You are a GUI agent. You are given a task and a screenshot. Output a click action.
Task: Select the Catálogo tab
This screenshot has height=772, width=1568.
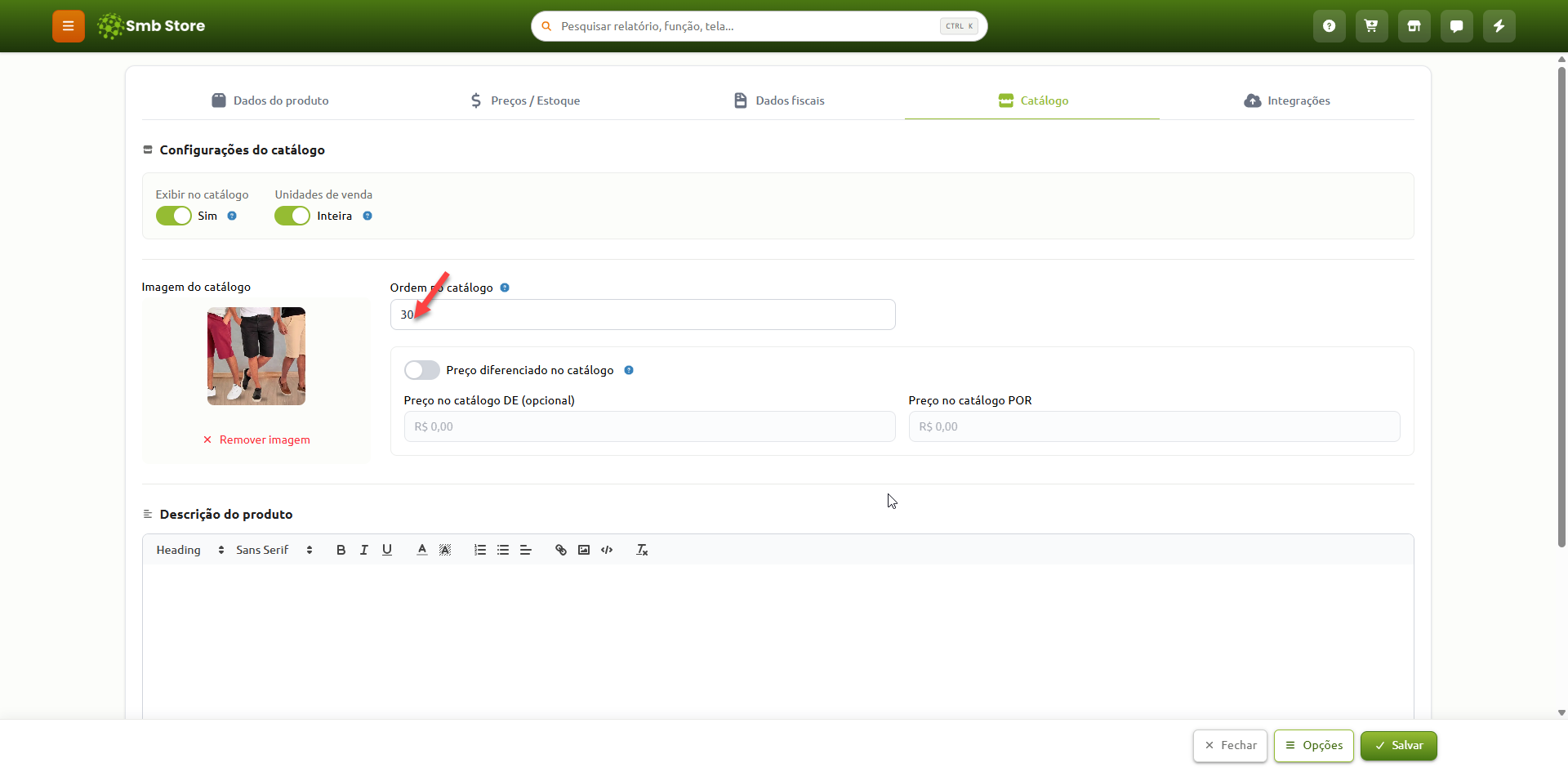[1032, 100]
